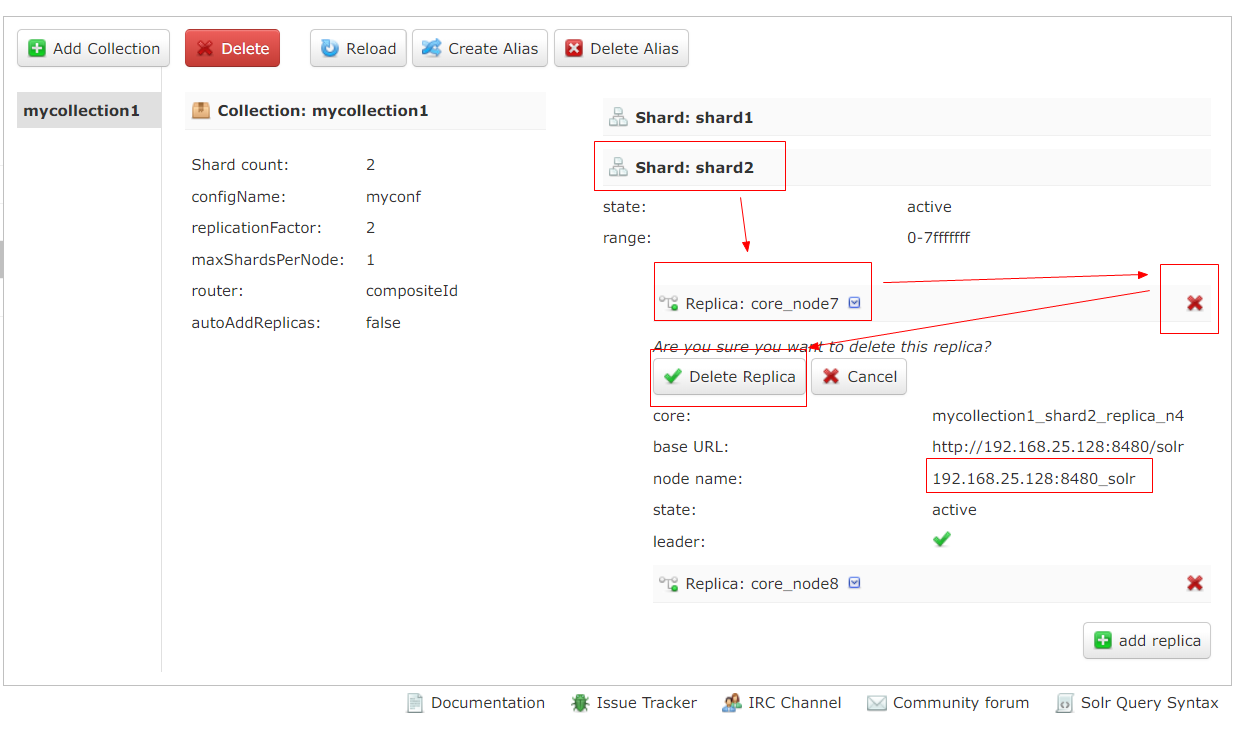Click the replica icon beside core_node8

(667, 583)
